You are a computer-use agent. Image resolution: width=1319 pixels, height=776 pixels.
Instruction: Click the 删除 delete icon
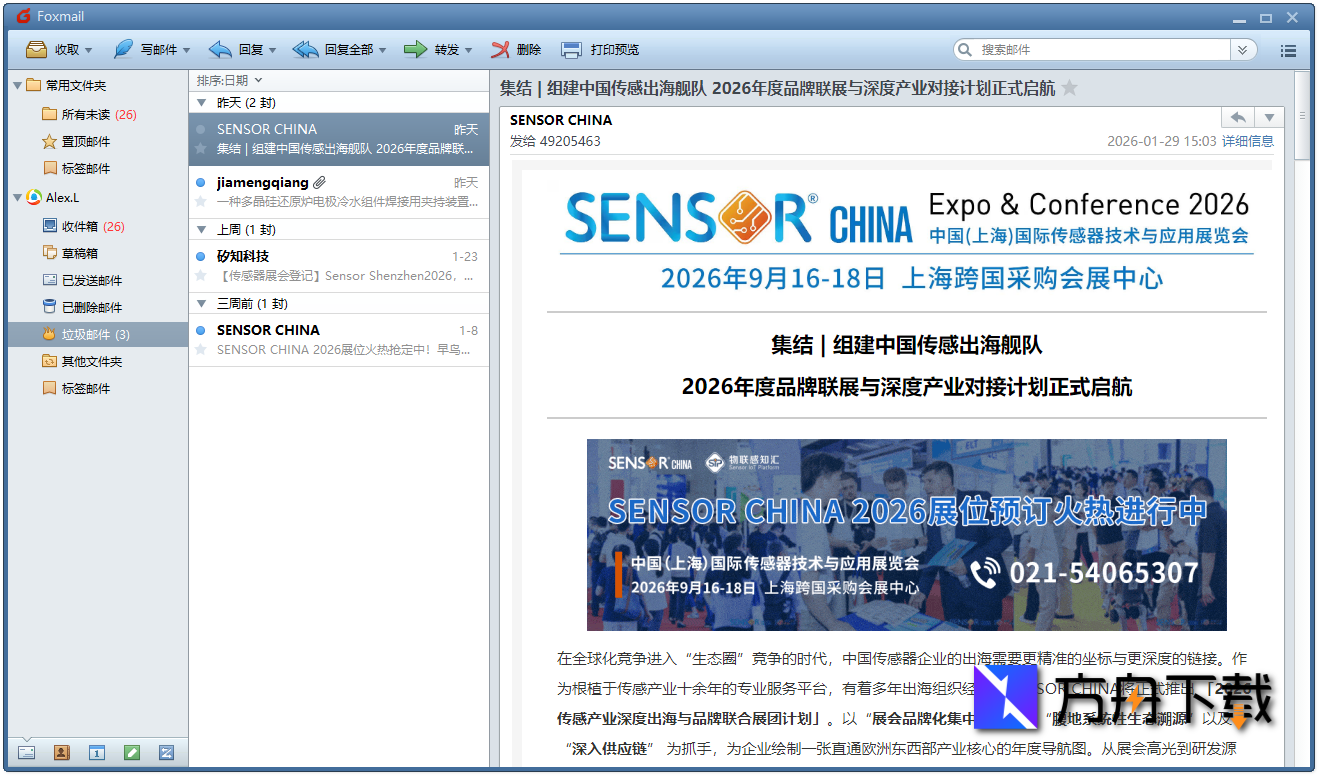tap(500, 48)
